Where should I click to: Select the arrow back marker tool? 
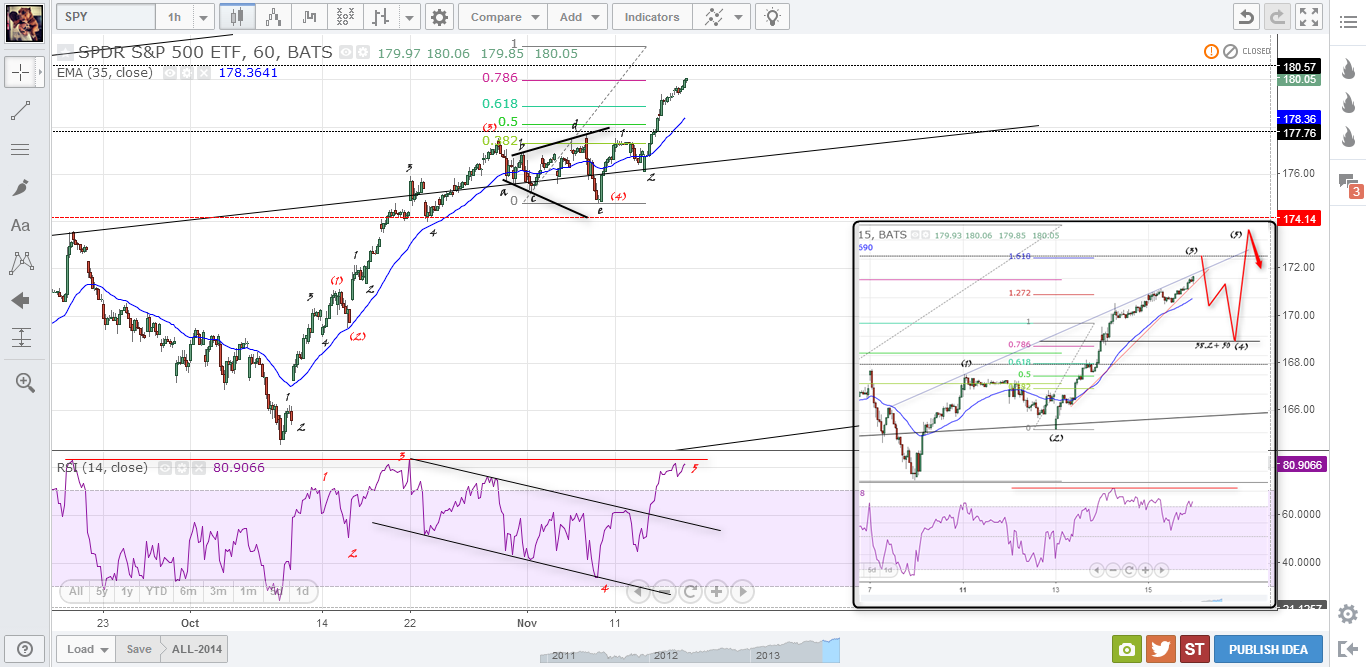tap(21, 300)
